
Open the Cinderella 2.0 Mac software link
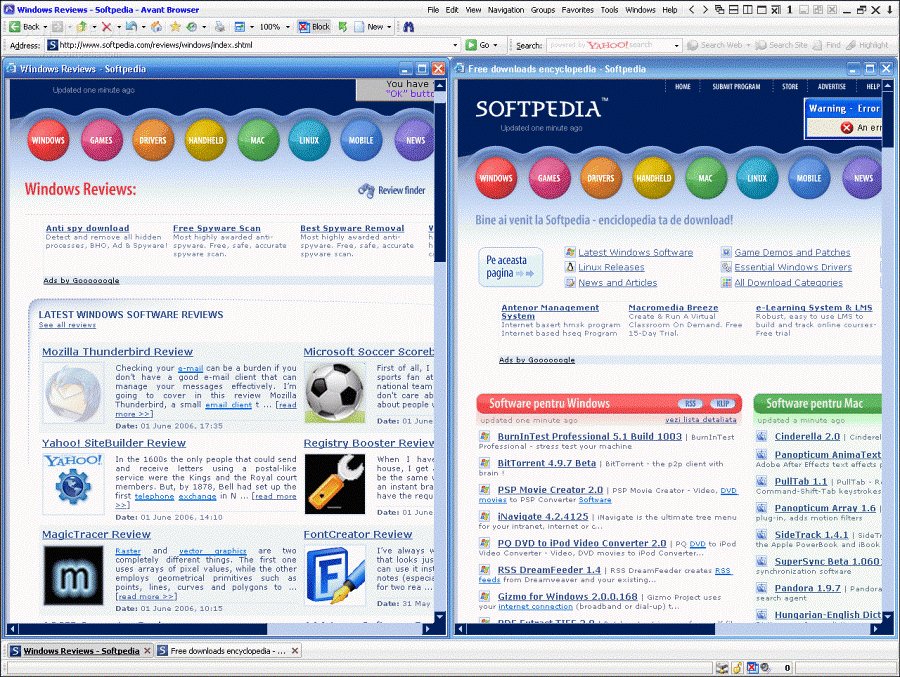coord(807,436)
